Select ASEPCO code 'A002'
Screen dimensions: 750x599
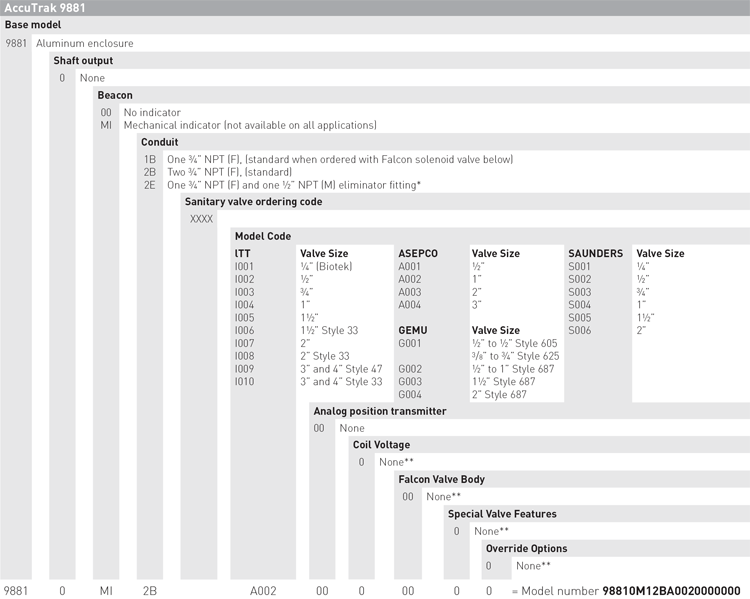(410, 279)
